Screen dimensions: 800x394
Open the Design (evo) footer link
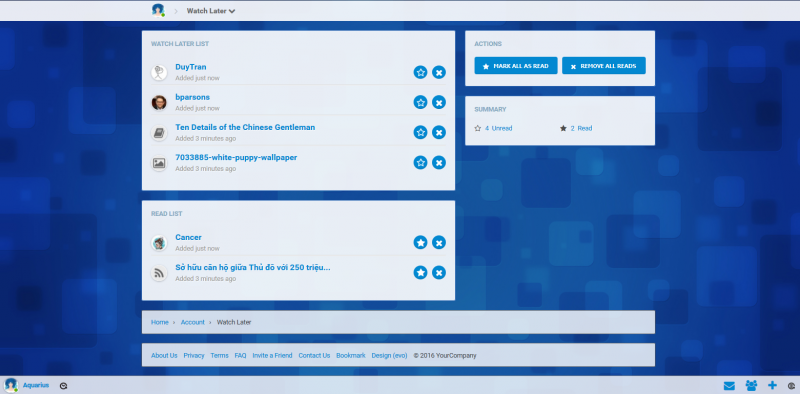[389, 356]
